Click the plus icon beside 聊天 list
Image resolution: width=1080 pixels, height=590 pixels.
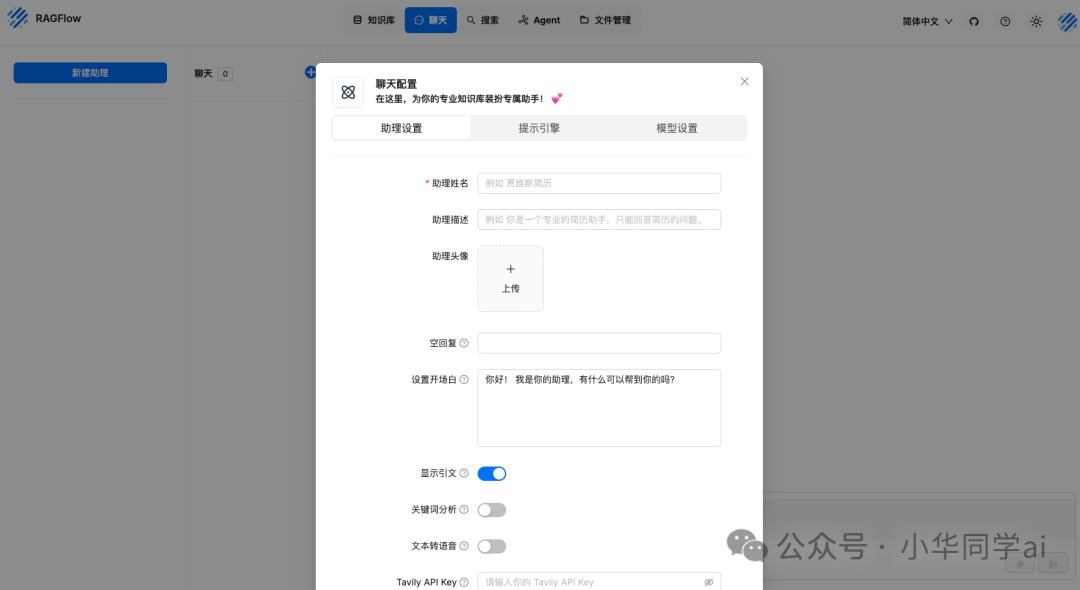(311, 72)
